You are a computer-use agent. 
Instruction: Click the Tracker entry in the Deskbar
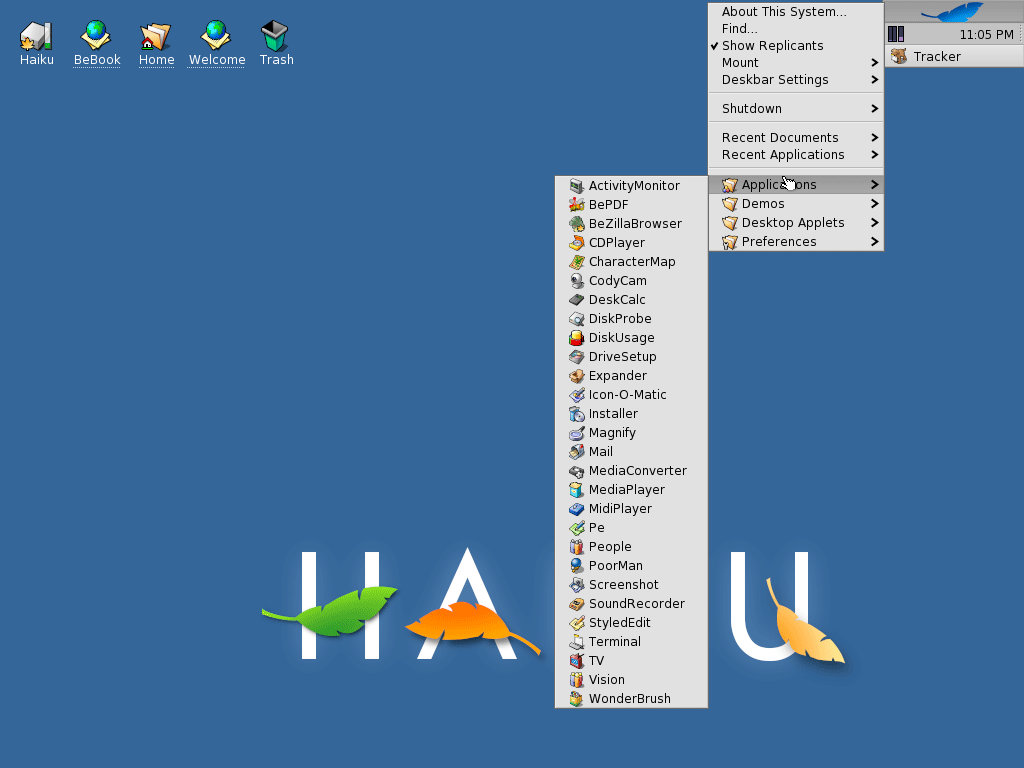click(936, 57)
